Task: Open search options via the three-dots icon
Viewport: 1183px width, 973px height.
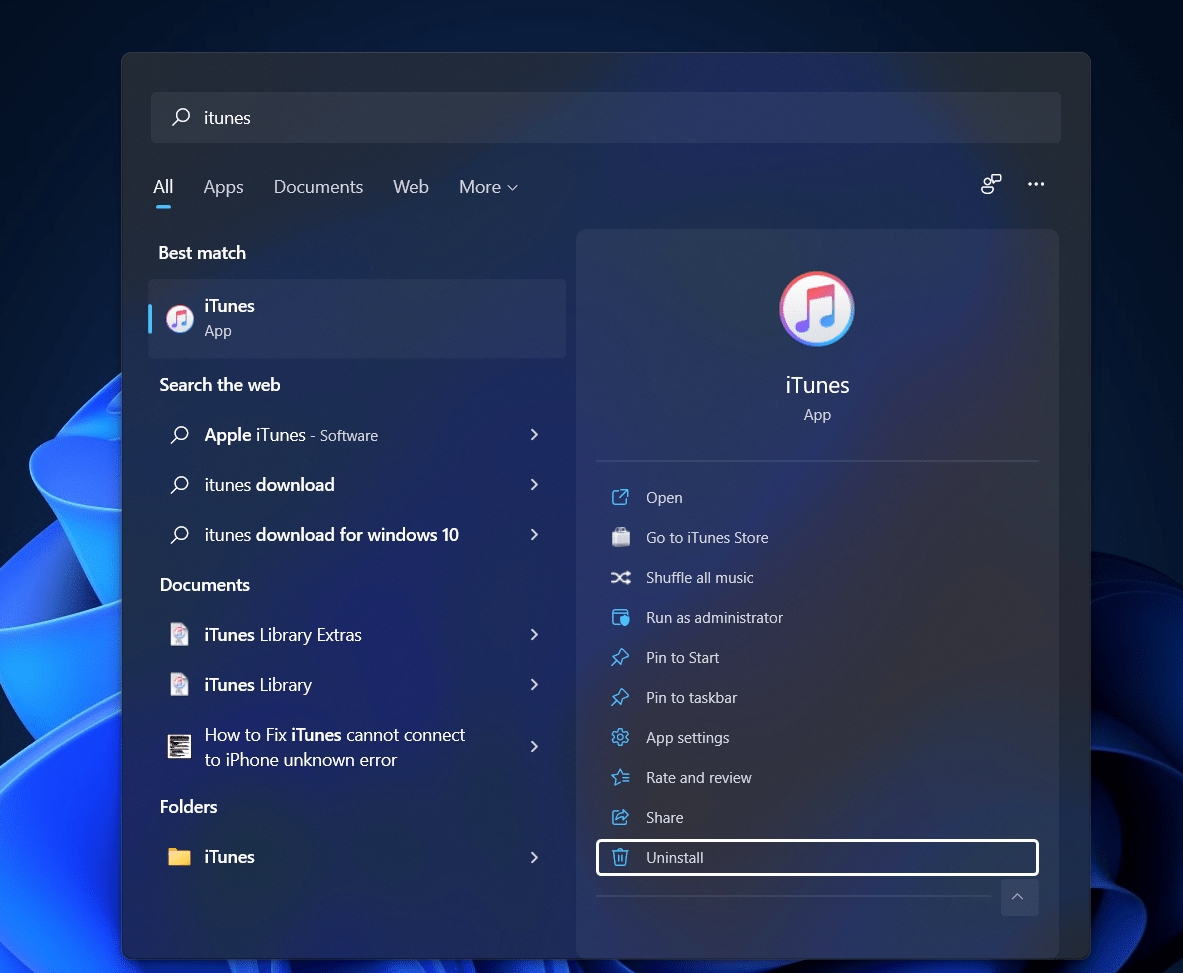Action: 1036,185
